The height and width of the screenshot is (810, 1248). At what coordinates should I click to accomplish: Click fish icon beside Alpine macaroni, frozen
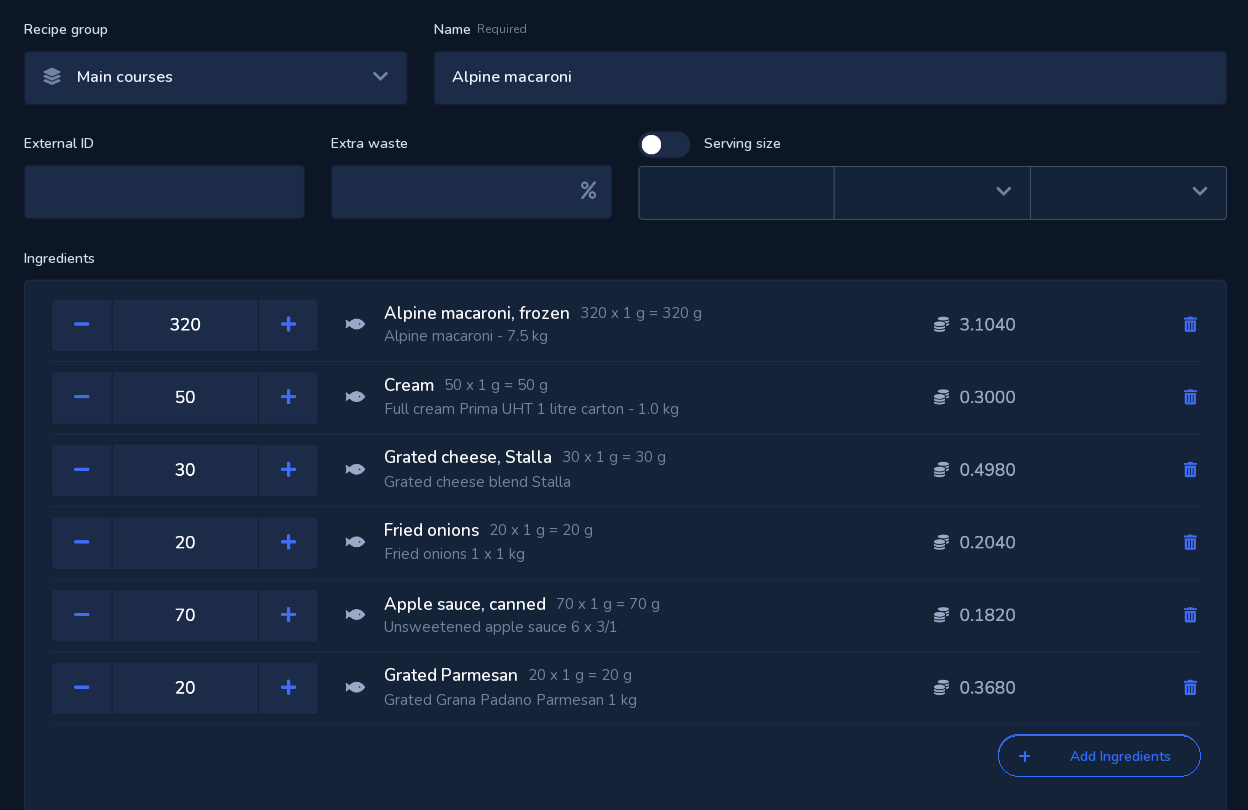click(355, 324)
